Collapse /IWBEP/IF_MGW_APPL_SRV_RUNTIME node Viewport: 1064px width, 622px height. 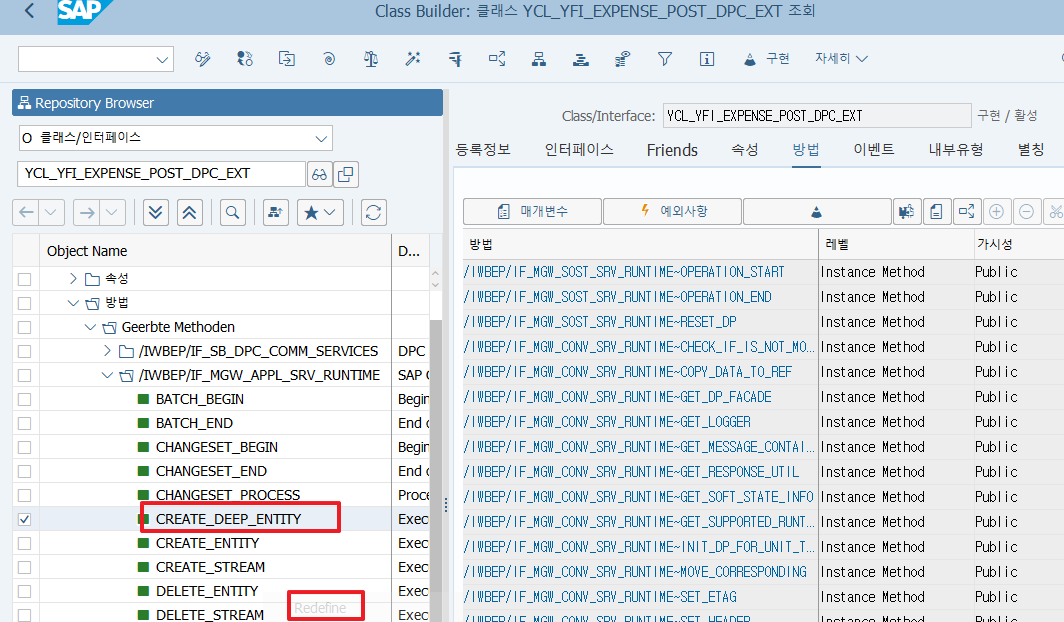coord(107,375)
